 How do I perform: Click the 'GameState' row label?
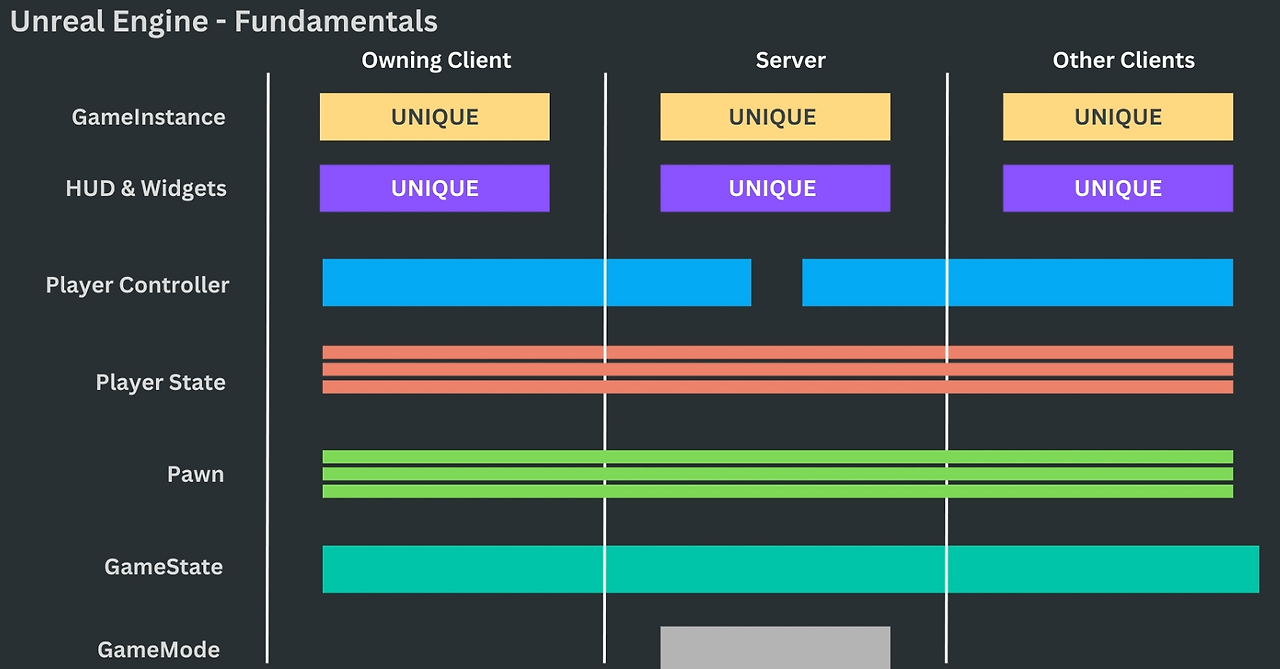click(164, 567)
